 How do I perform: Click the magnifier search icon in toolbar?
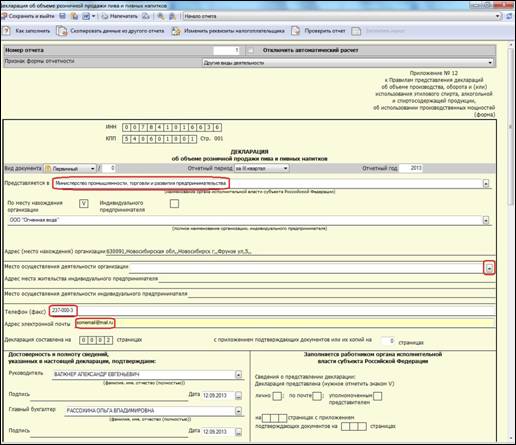click(x=161, y=16)
